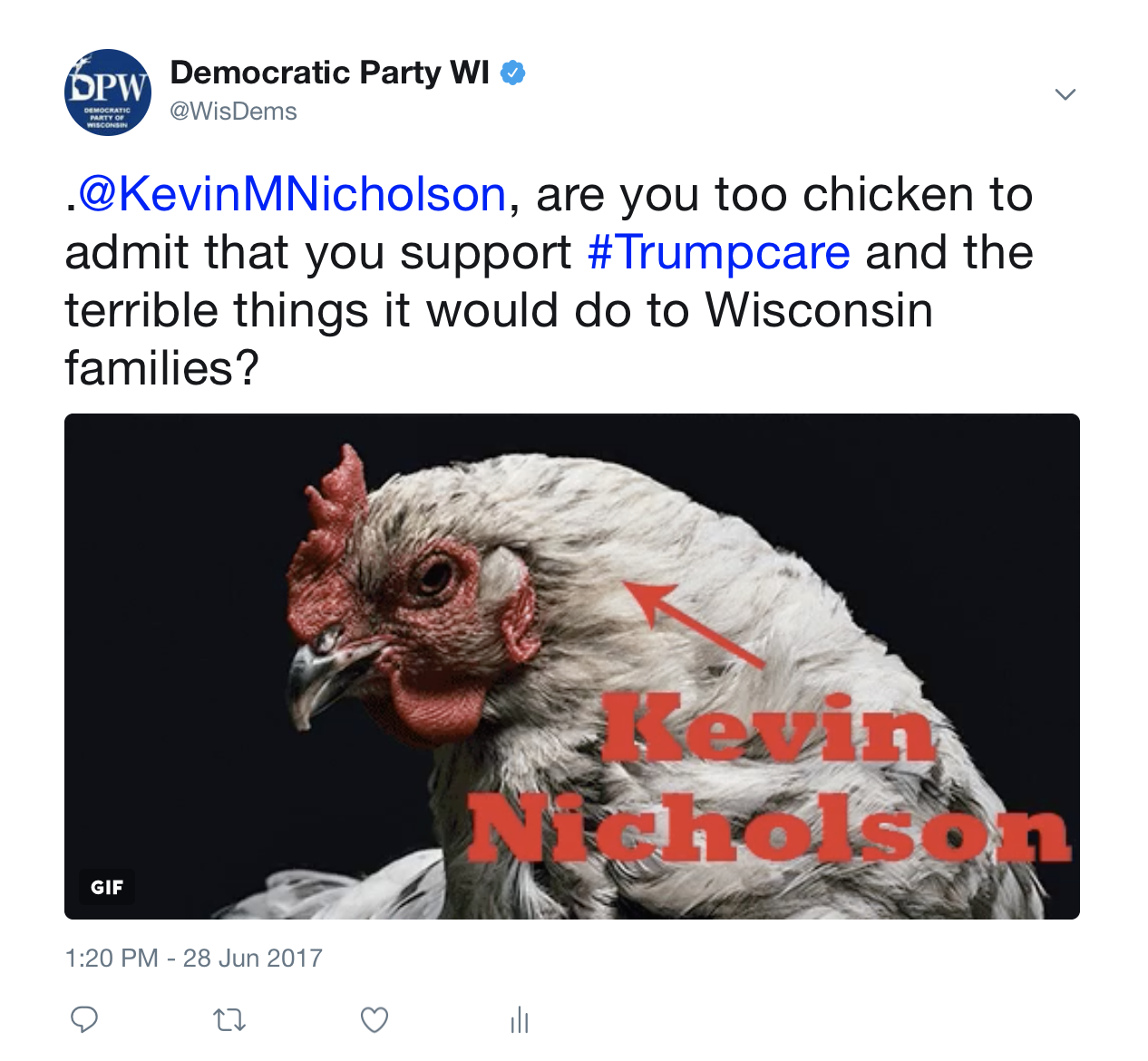Expand the tweet options chevron menu
The image size is (1148, 1061).
1065,94
